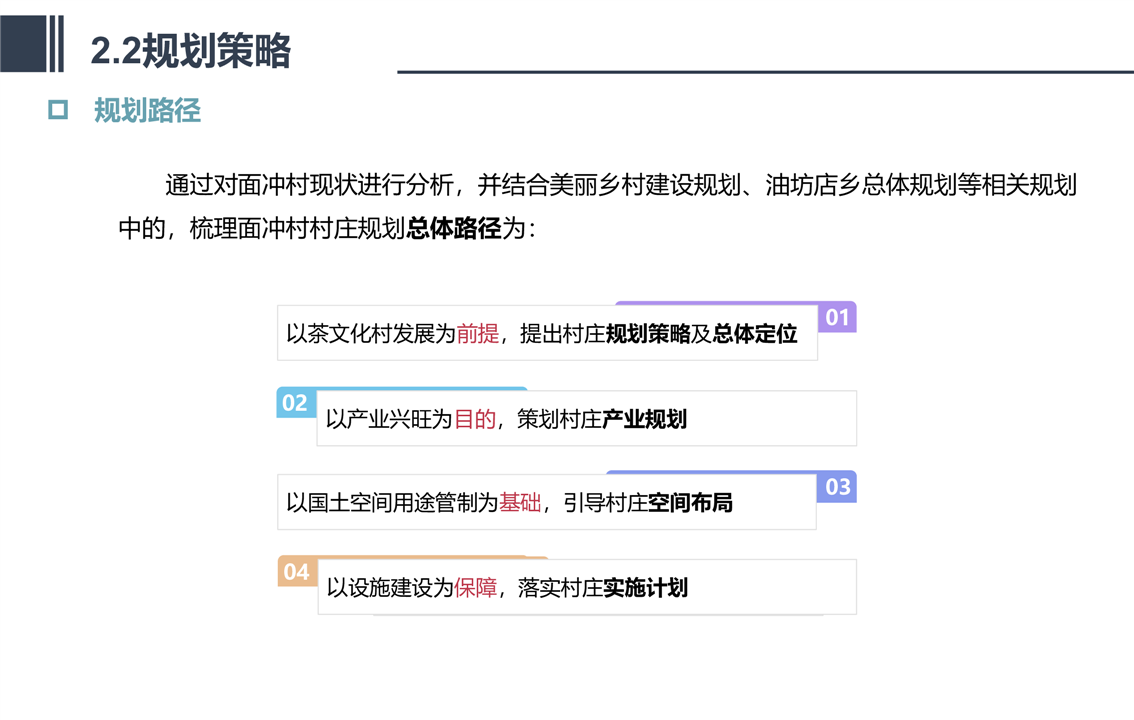Viewport: 1134px width, 720px height.
Task: Click the orange 04 number badge
Action: click(x=297, y=572)
